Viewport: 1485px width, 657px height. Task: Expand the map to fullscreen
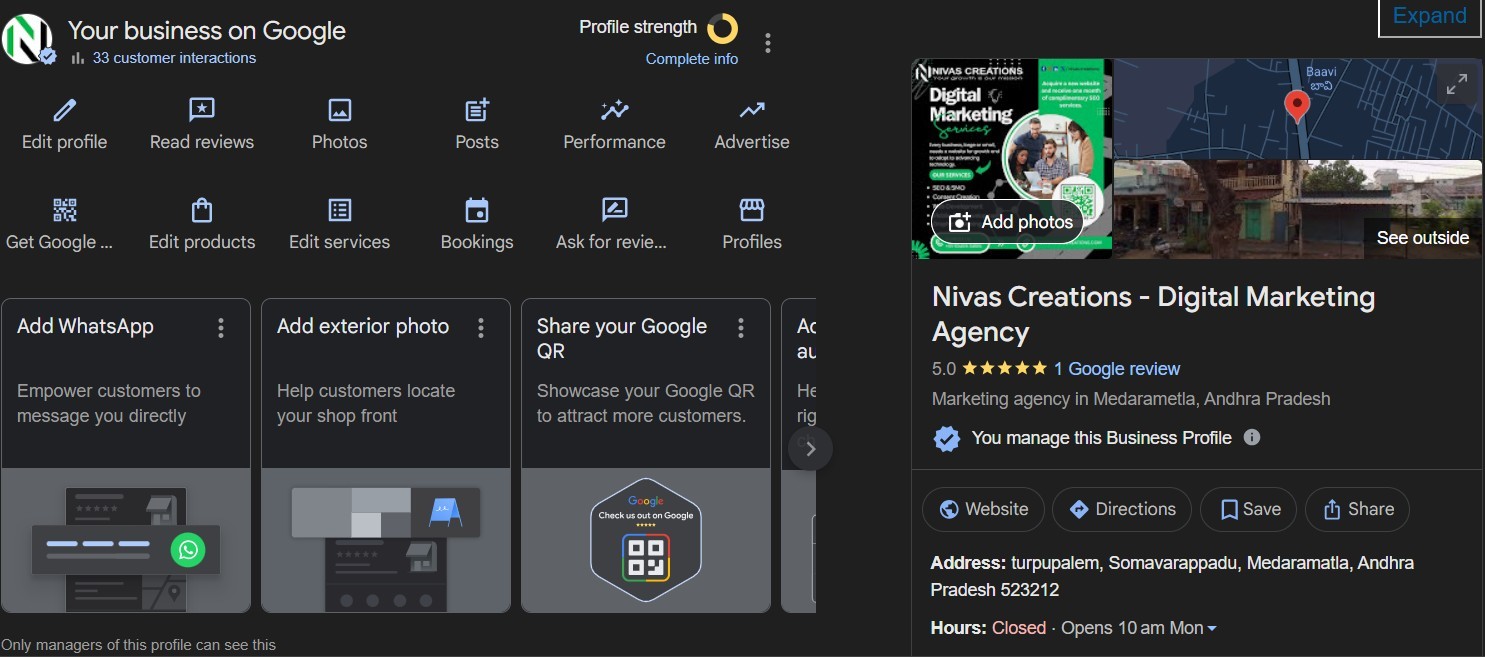[1457, 83]
